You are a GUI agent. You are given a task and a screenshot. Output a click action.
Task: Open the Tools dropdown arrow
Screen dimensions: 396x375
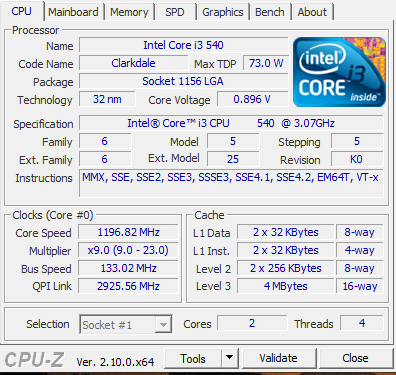[229, 358]
